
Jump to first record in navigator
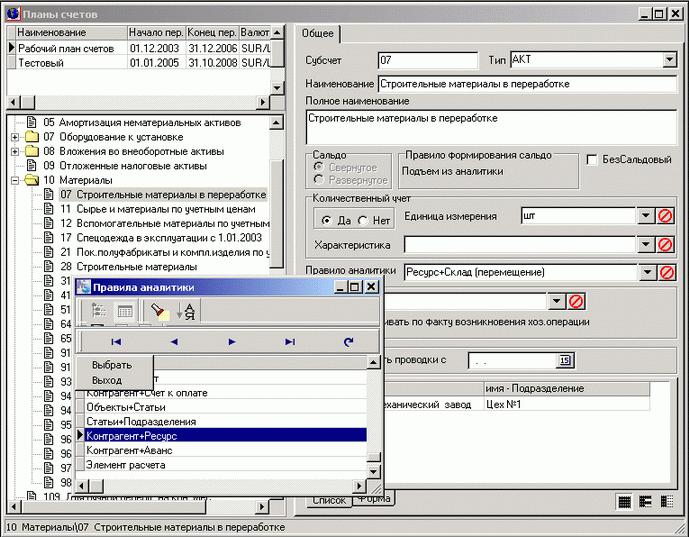(x=116, y=342)
